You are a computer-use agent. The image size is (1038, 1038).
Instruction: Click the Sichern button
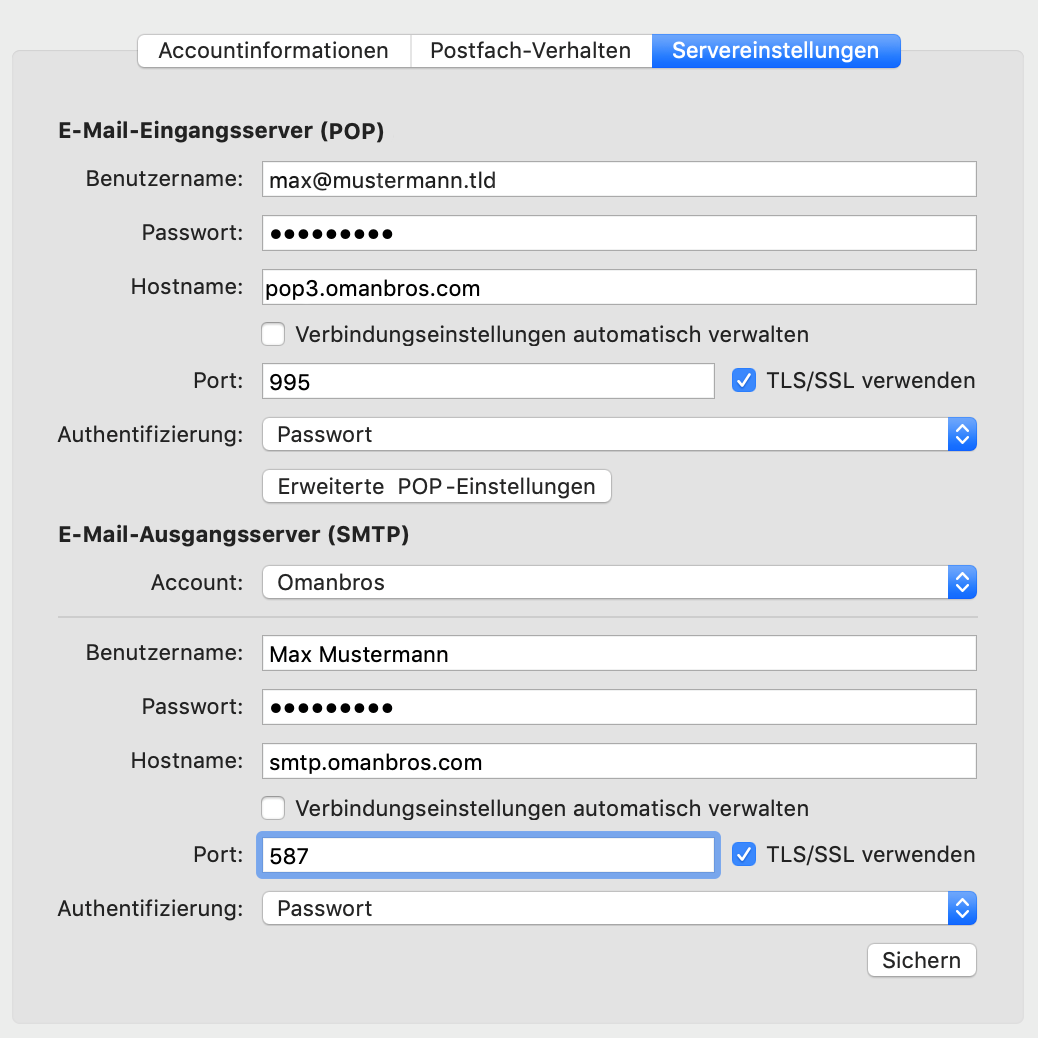tap(921, 960)
